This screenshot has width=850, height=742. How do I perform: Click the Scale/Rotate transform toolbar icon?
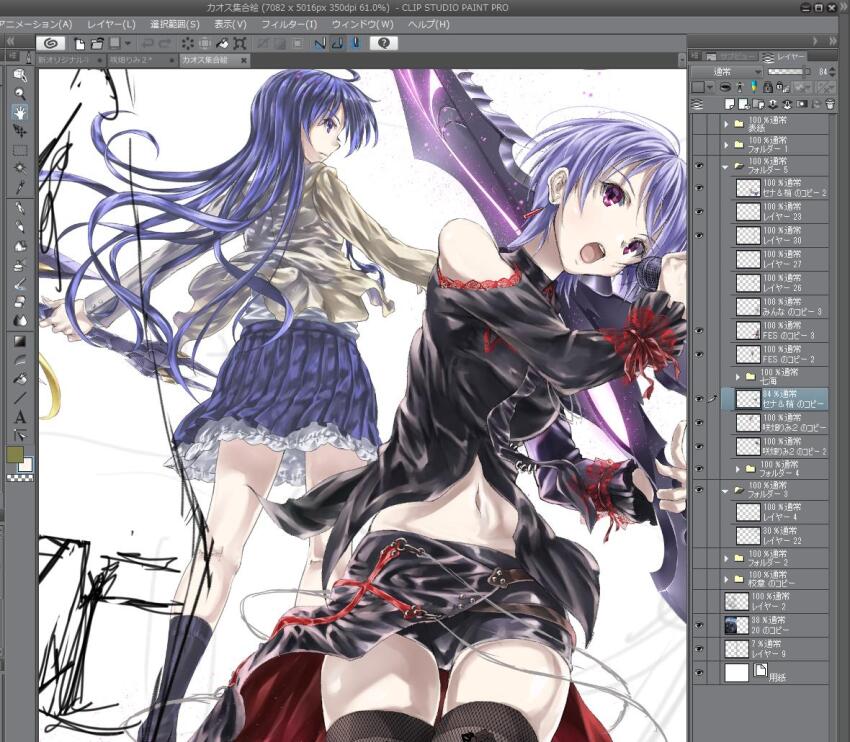pyautogui.click(x=240, y=43)
